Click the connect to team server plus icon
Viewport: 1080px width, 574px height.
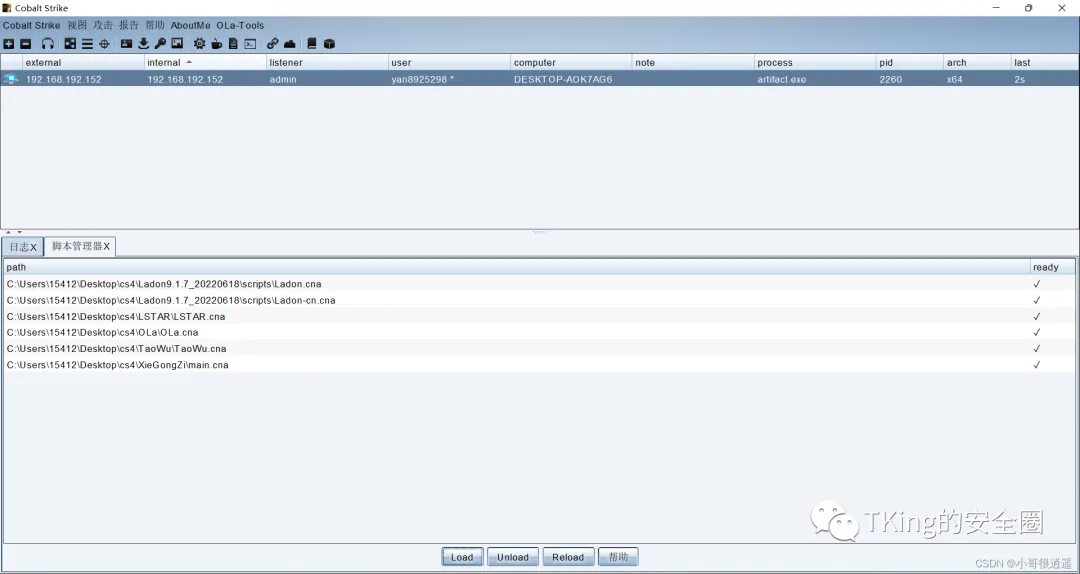[8, 44]
